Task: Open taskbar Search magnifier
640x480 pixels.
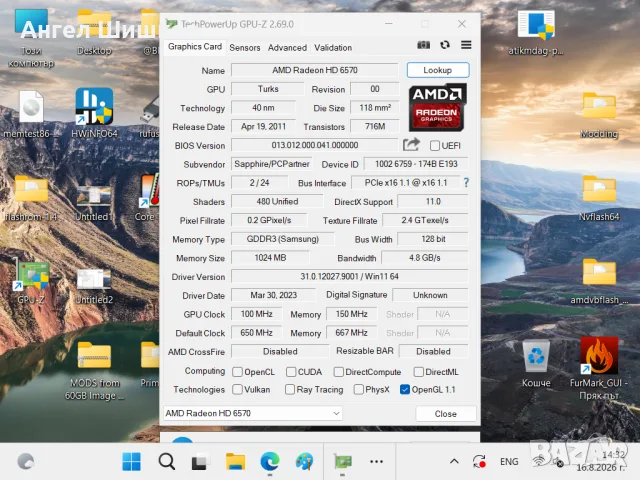Action: tap(167, 462)
